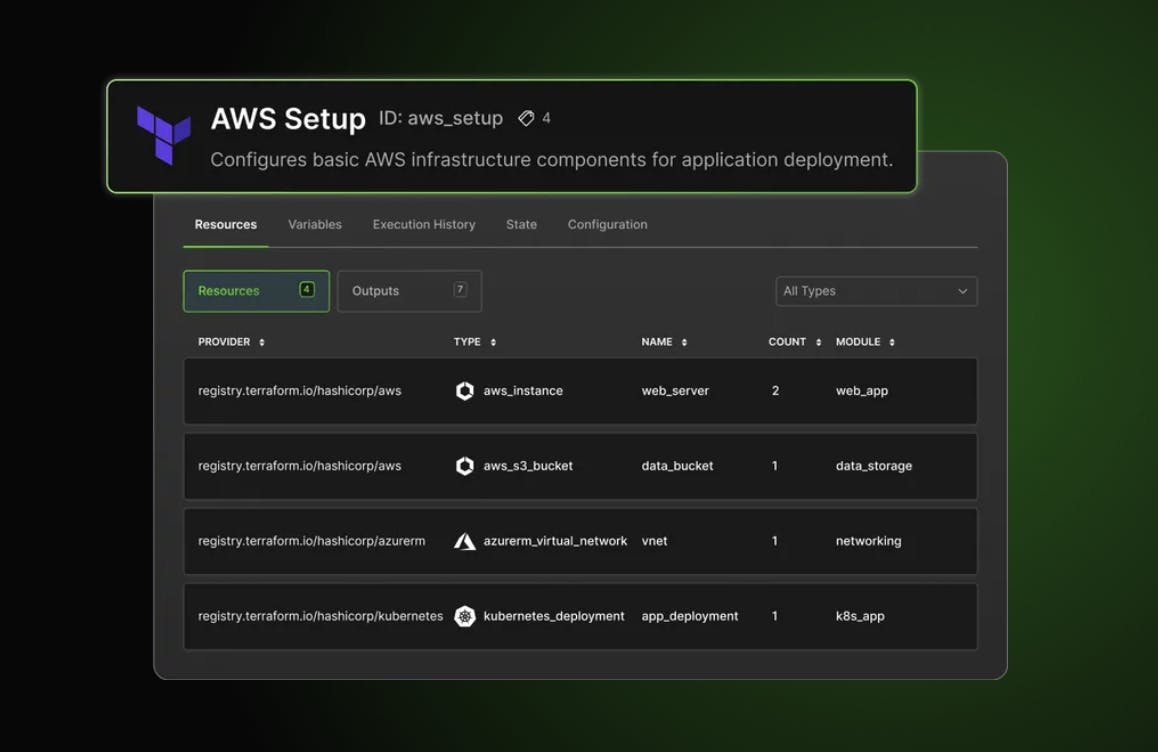This screenshot has width=1158, height=752.
Task: Open the All Types filter dropdown
Action: pos(876,291)
